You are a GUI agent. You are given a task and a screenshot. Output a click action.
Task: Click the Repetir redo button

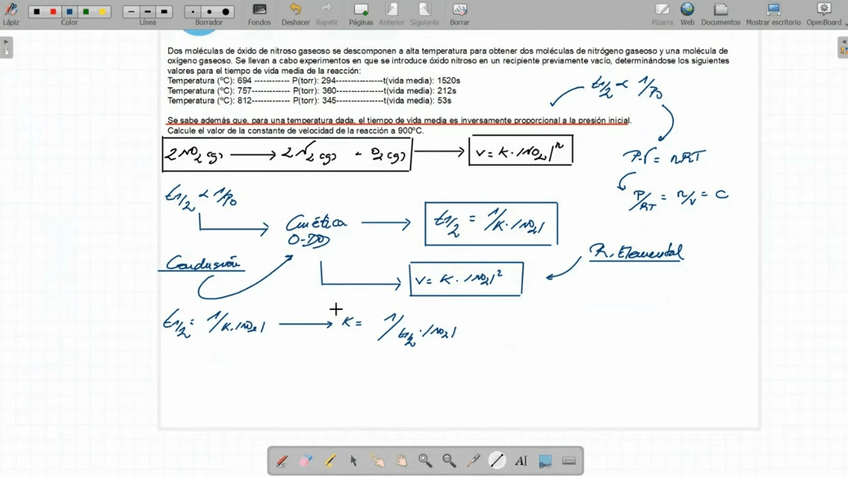[326, 14]
